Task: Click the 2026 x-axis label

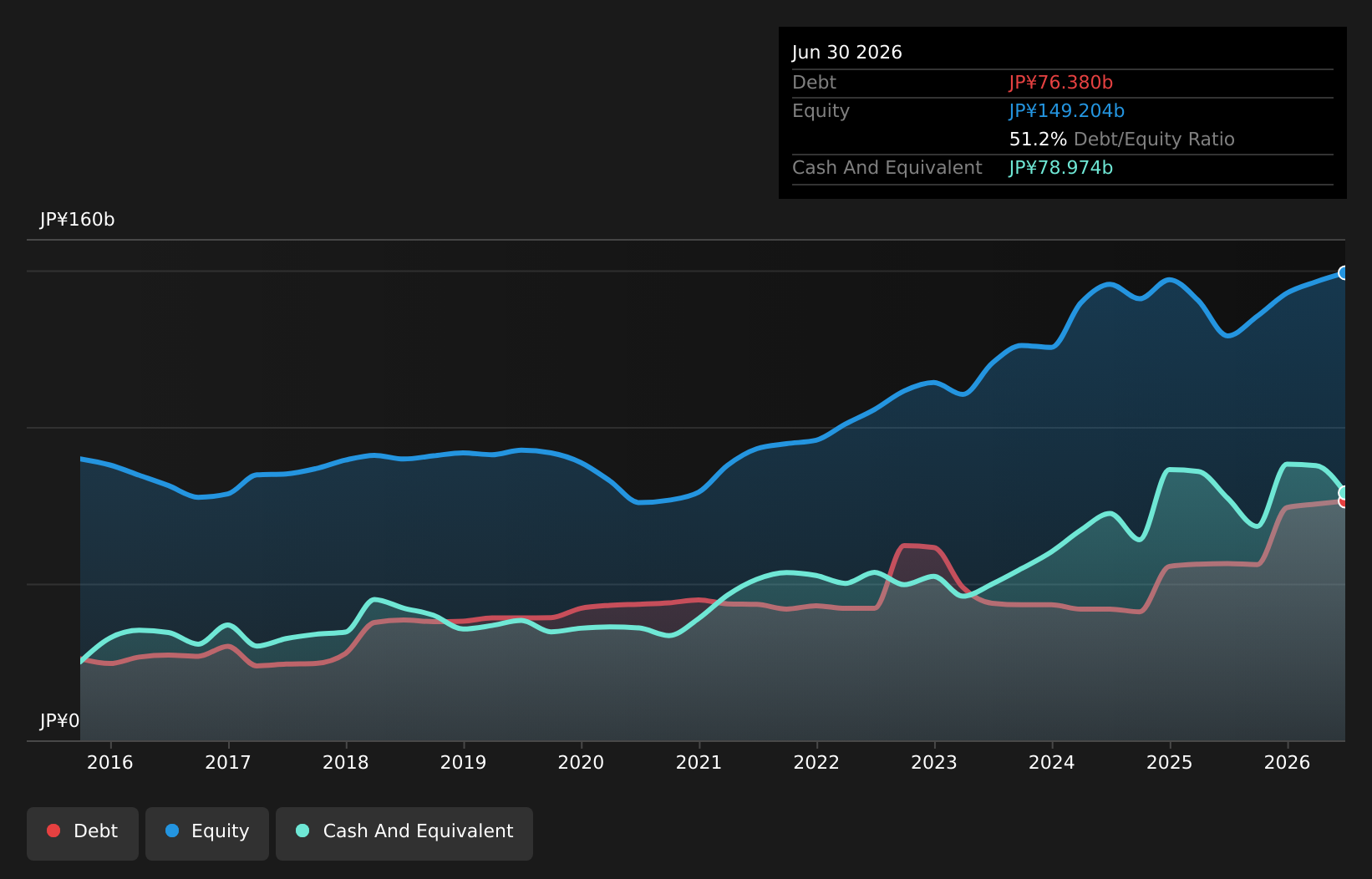Action: pyautogui.click(x=1288, y=762)
